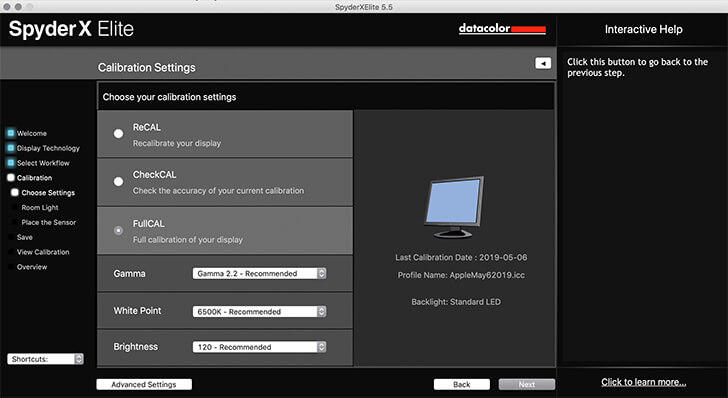
Task: Select Calibration in the sidebar
Action: tap(34, 178)
